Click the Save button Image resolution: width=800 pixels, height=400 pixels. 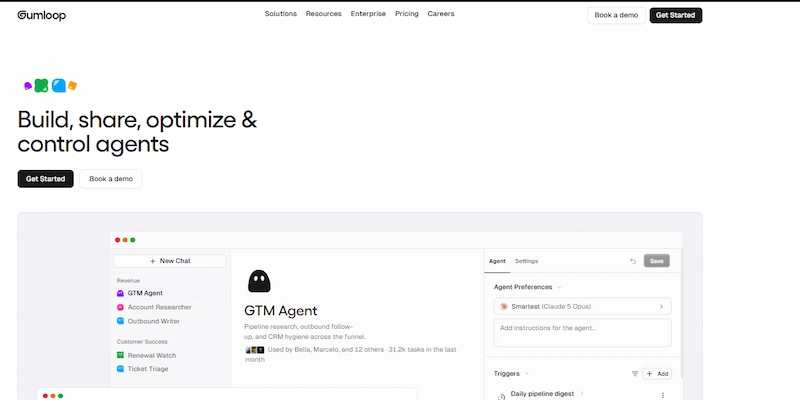tap(657, 261)
